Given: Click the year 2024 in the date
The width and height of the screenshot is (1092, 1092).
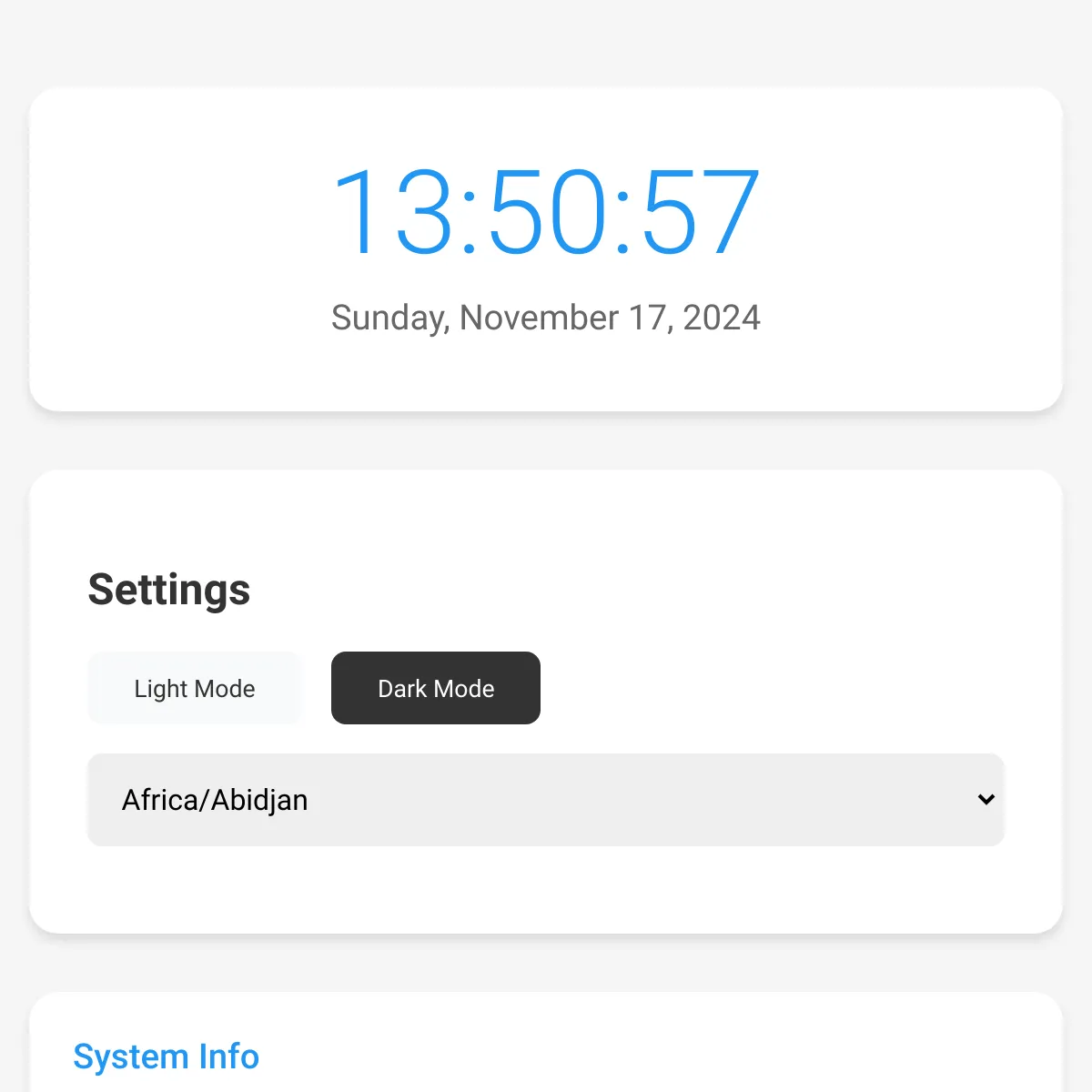Looking at the screenshot, I should click(x=722, y=318).
